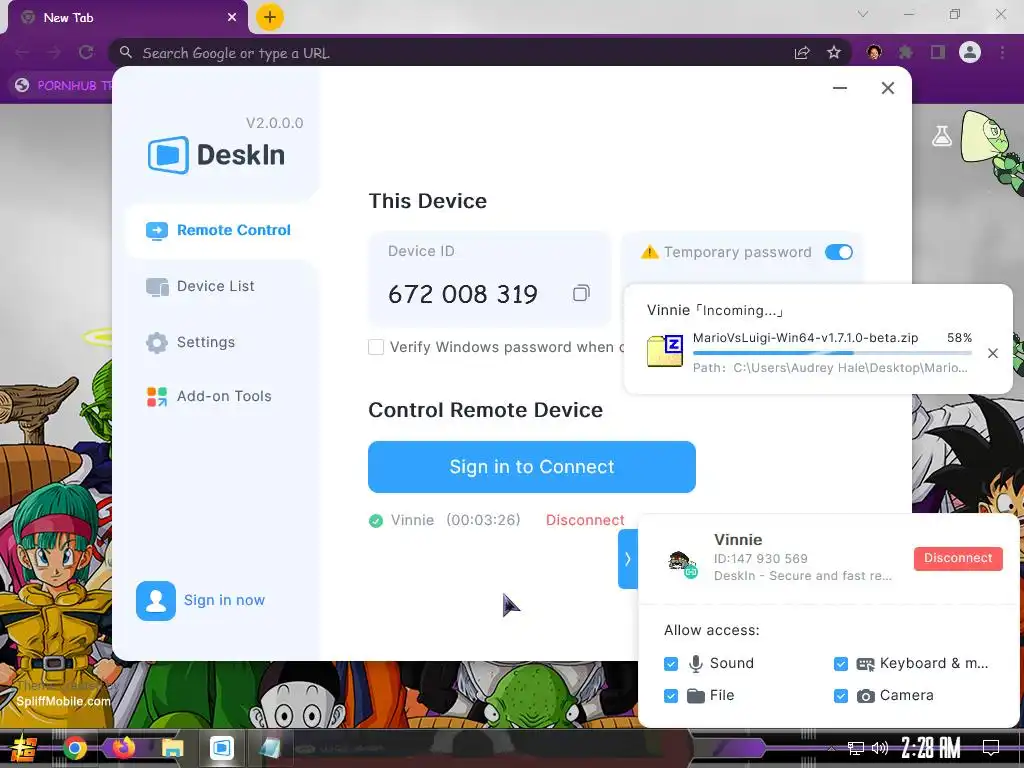Open Firefox from the taskbar
Image resolution: width=1024 pixels, height=768 pixels.
123,747
